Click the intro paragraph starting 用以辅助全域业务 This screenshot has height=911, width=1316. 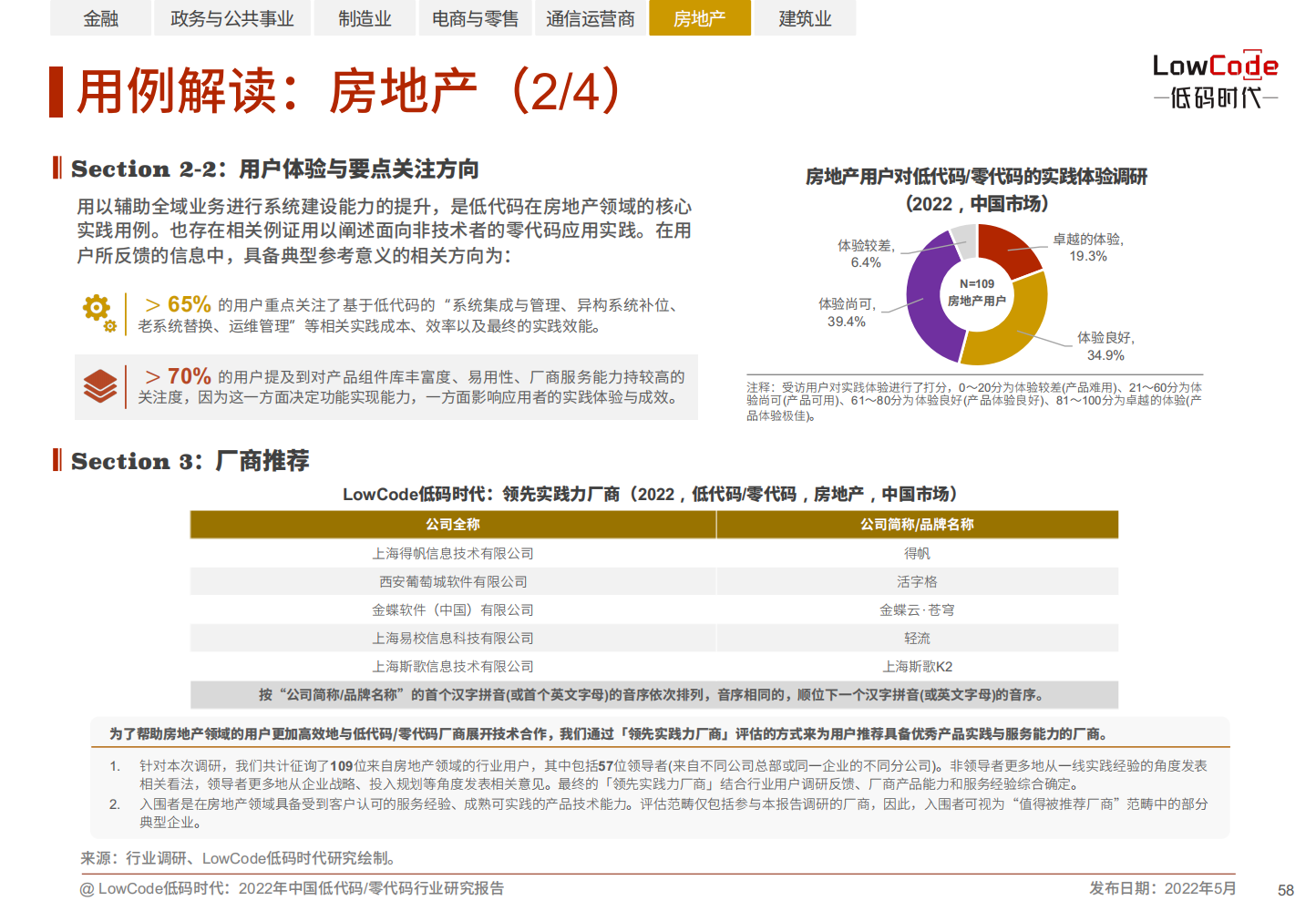[x=384, y=230]
